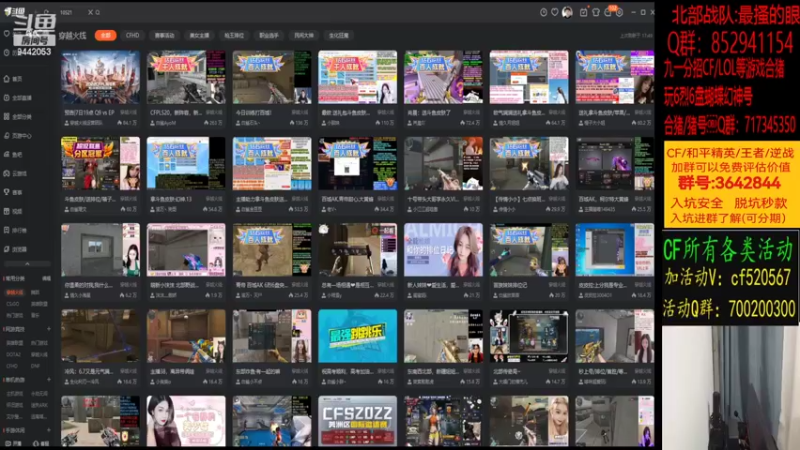The height and width of the screenshot is (450, 800).
Task: Open 视频 videos in the sidebar
Action: click(14, 211)
